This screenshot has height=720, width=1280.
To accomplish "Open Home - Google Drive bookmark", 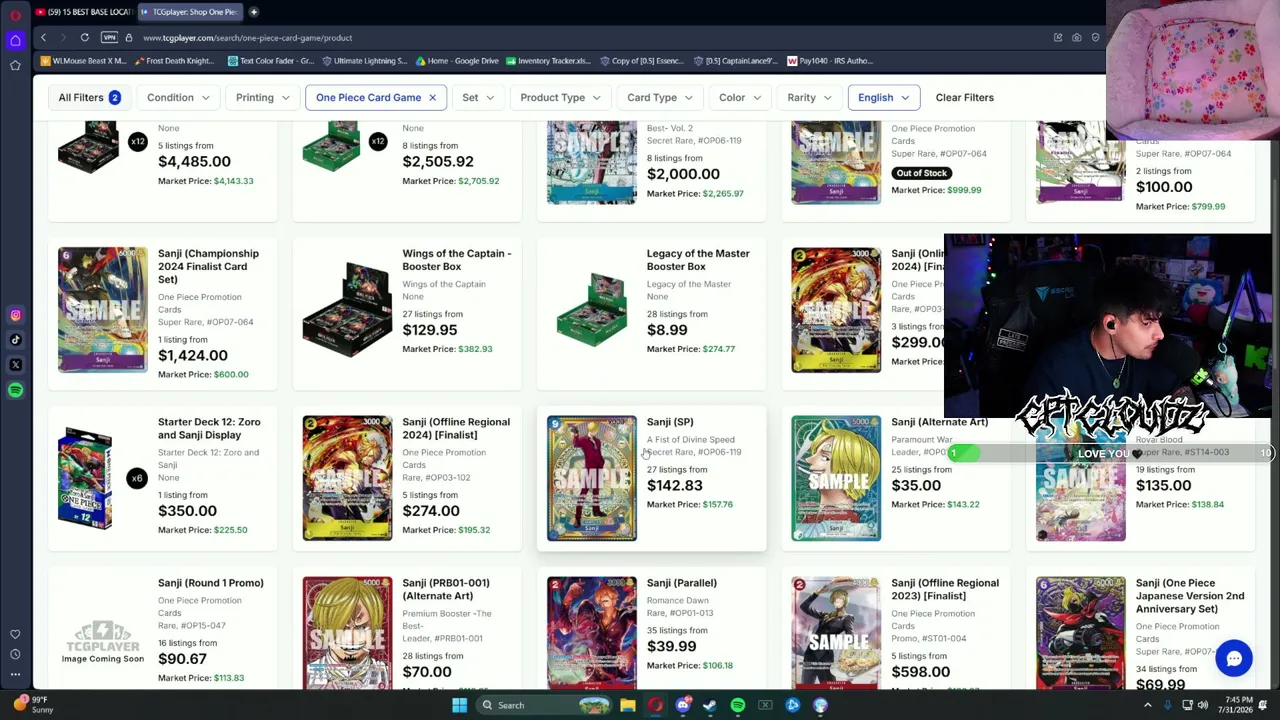I will pos(456,61).
